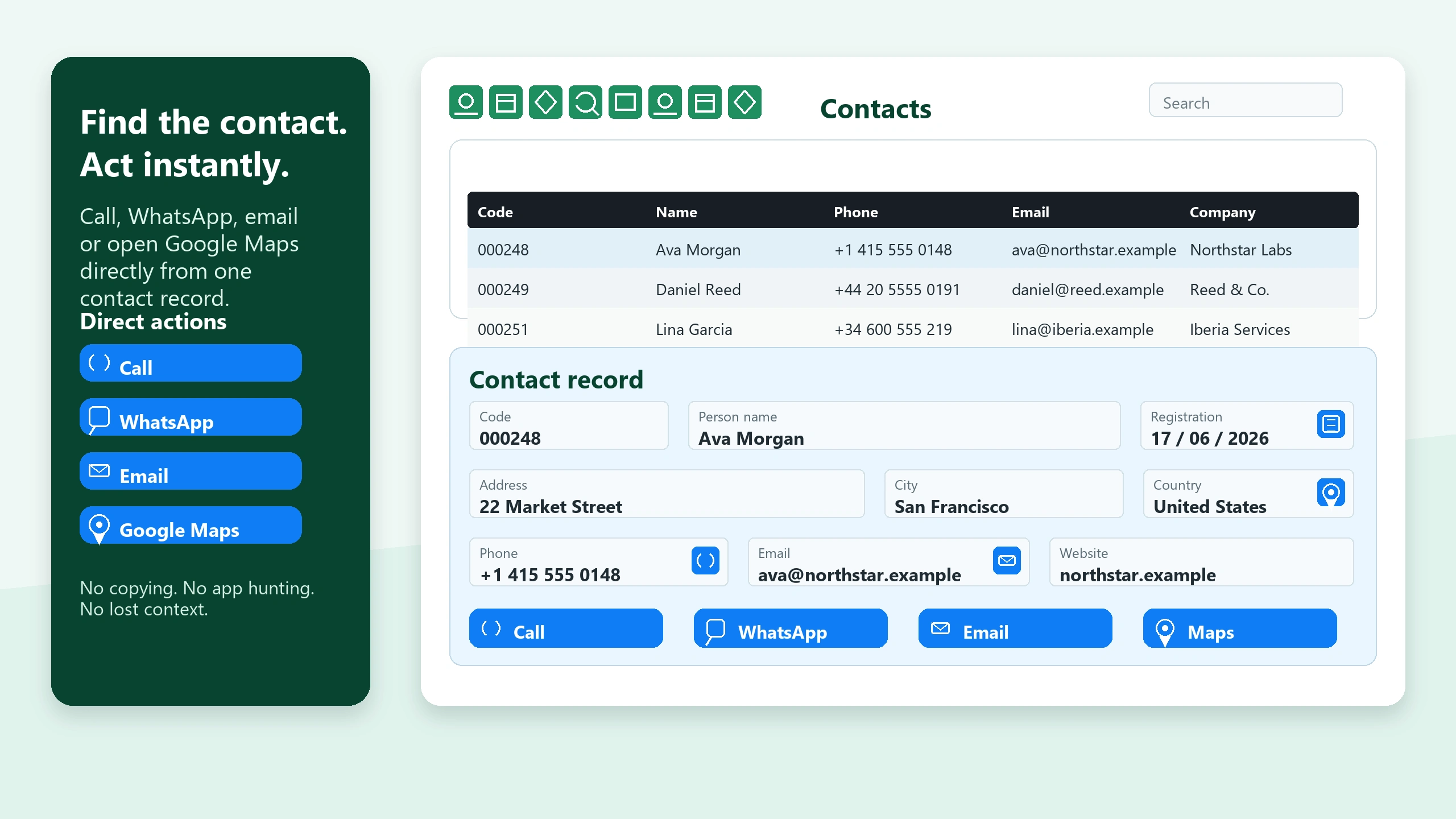Image resolution: width=1456 pixels, height=819 pixels.
Task: Select row code 000249 in table
Action: click(503, 289)
